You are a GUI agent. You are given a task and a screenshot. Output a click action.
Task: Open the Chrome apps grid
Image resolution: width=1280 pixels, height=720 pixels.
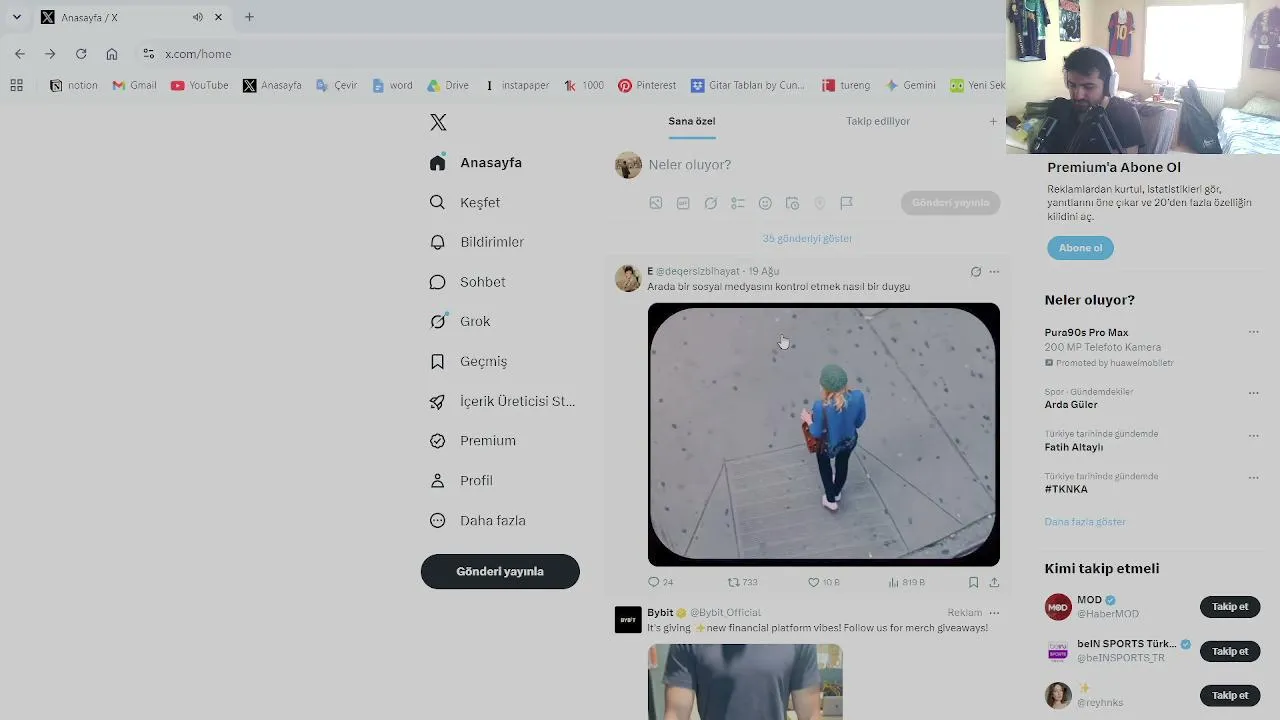coord(16,86)
